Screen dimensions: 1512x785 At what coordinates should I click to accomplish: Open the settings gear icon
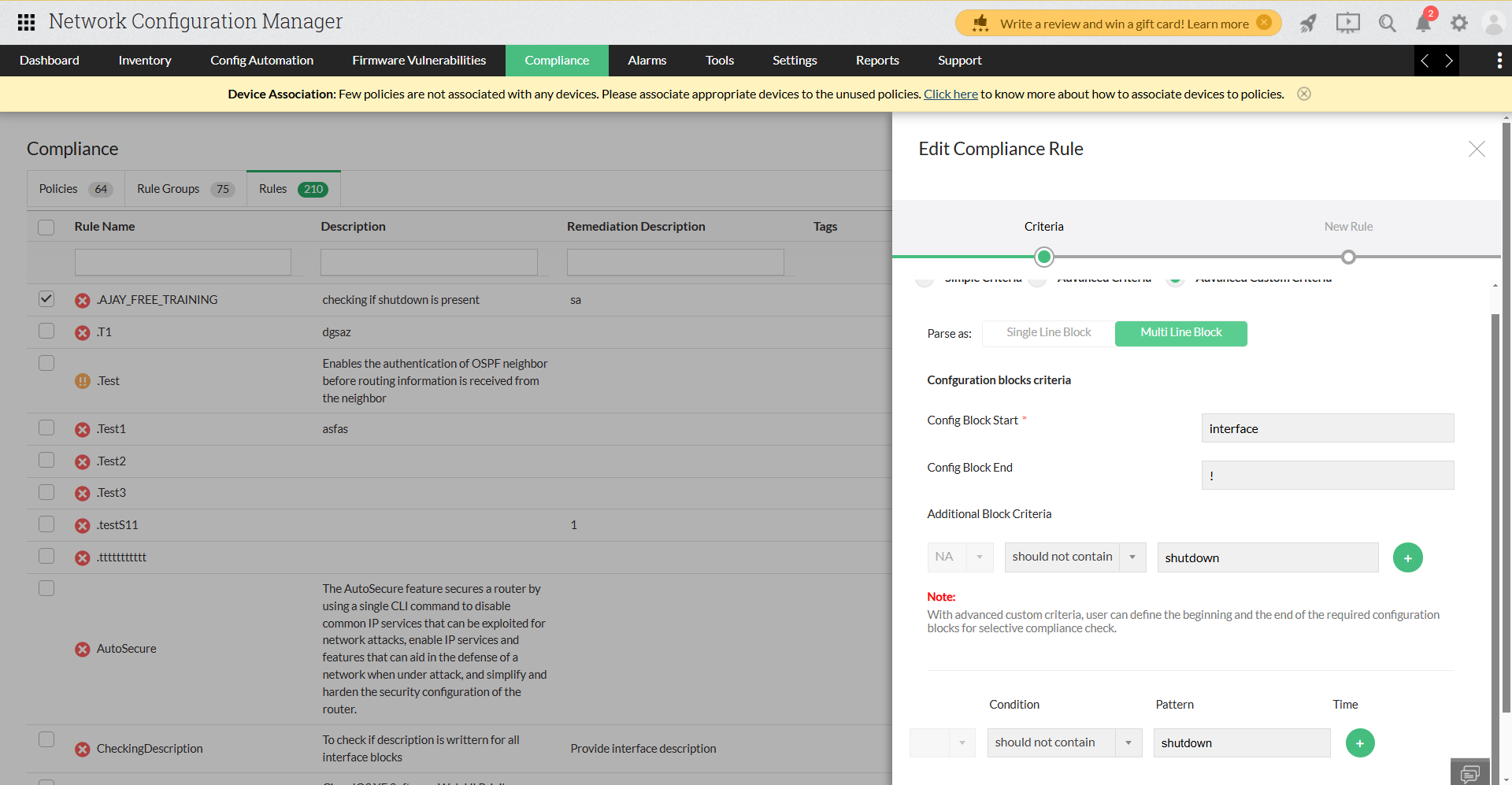(x=1459, y=23)
